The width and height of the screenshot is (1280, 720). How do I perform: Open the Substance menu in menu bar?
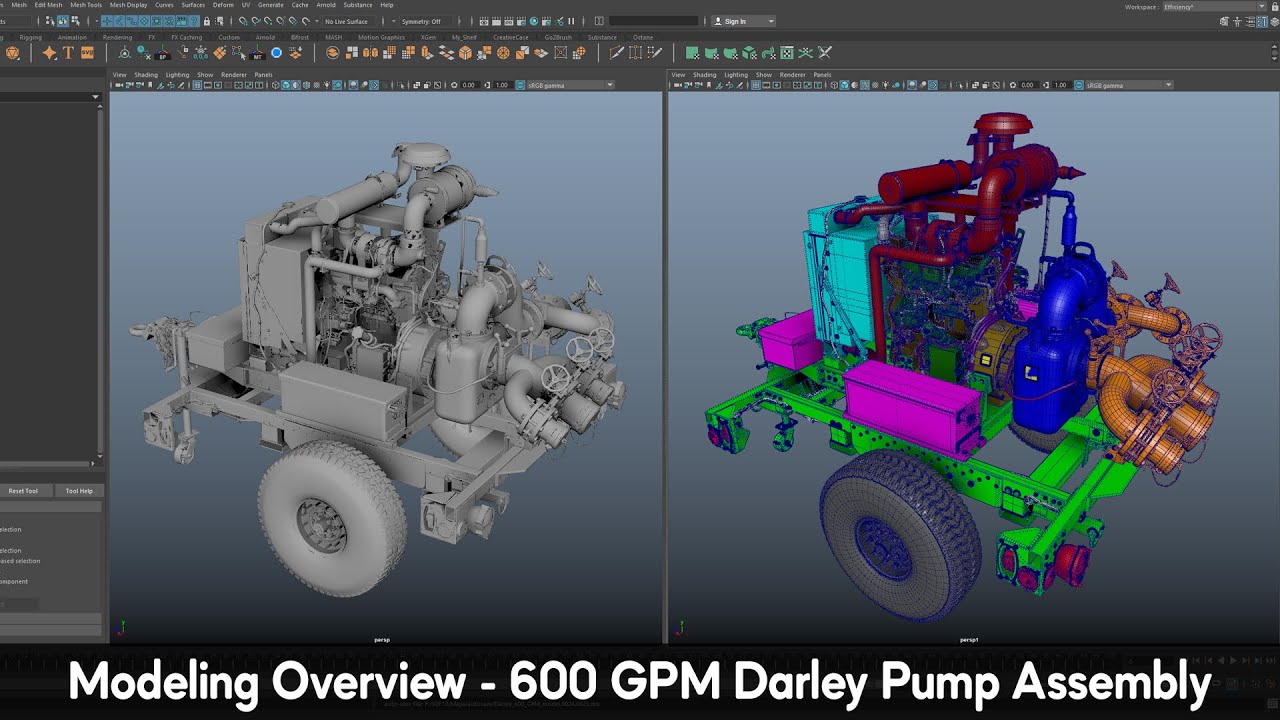coord(358,5)
